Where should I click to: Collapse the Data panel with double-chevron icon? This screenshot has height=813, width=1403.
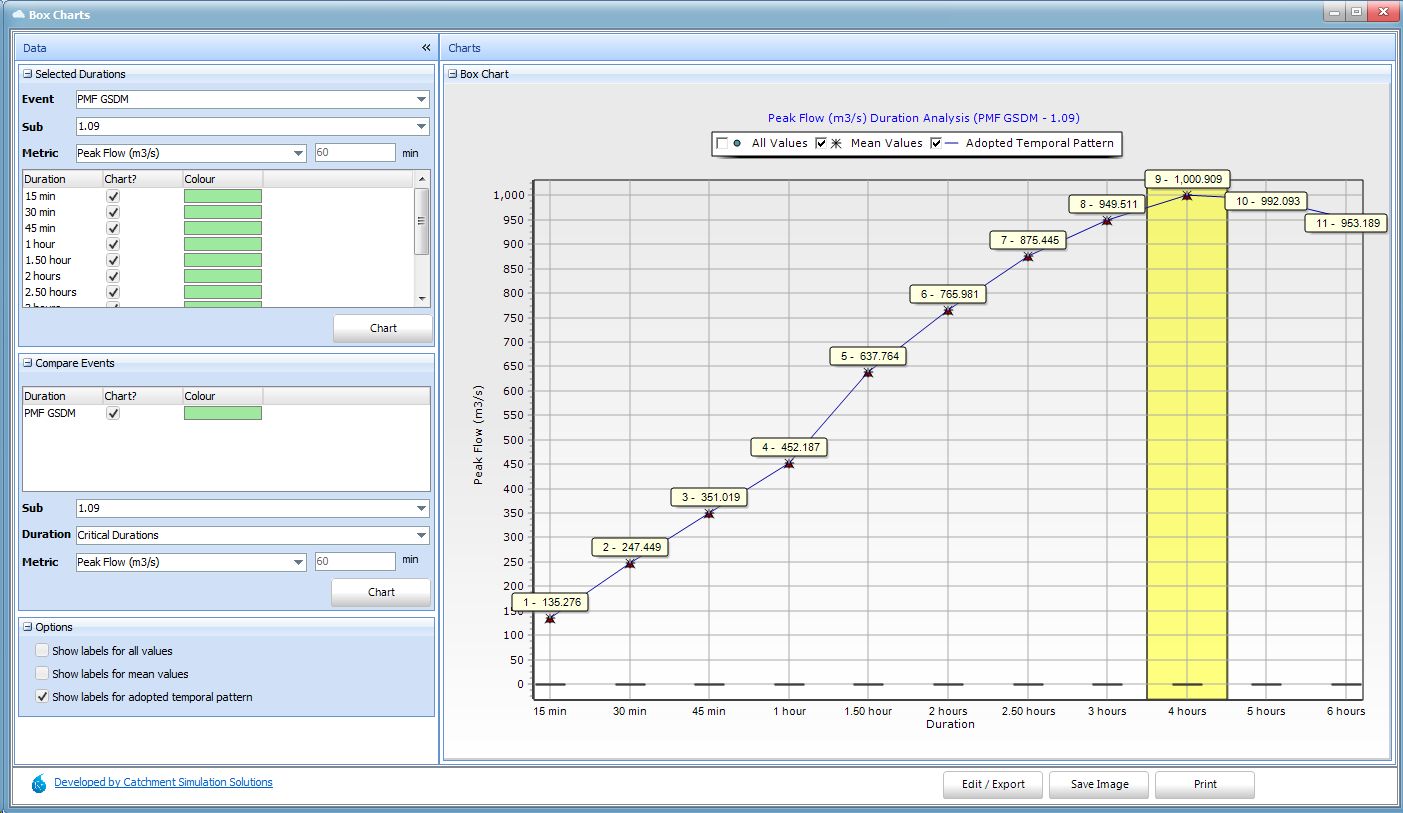pos(426,48)
